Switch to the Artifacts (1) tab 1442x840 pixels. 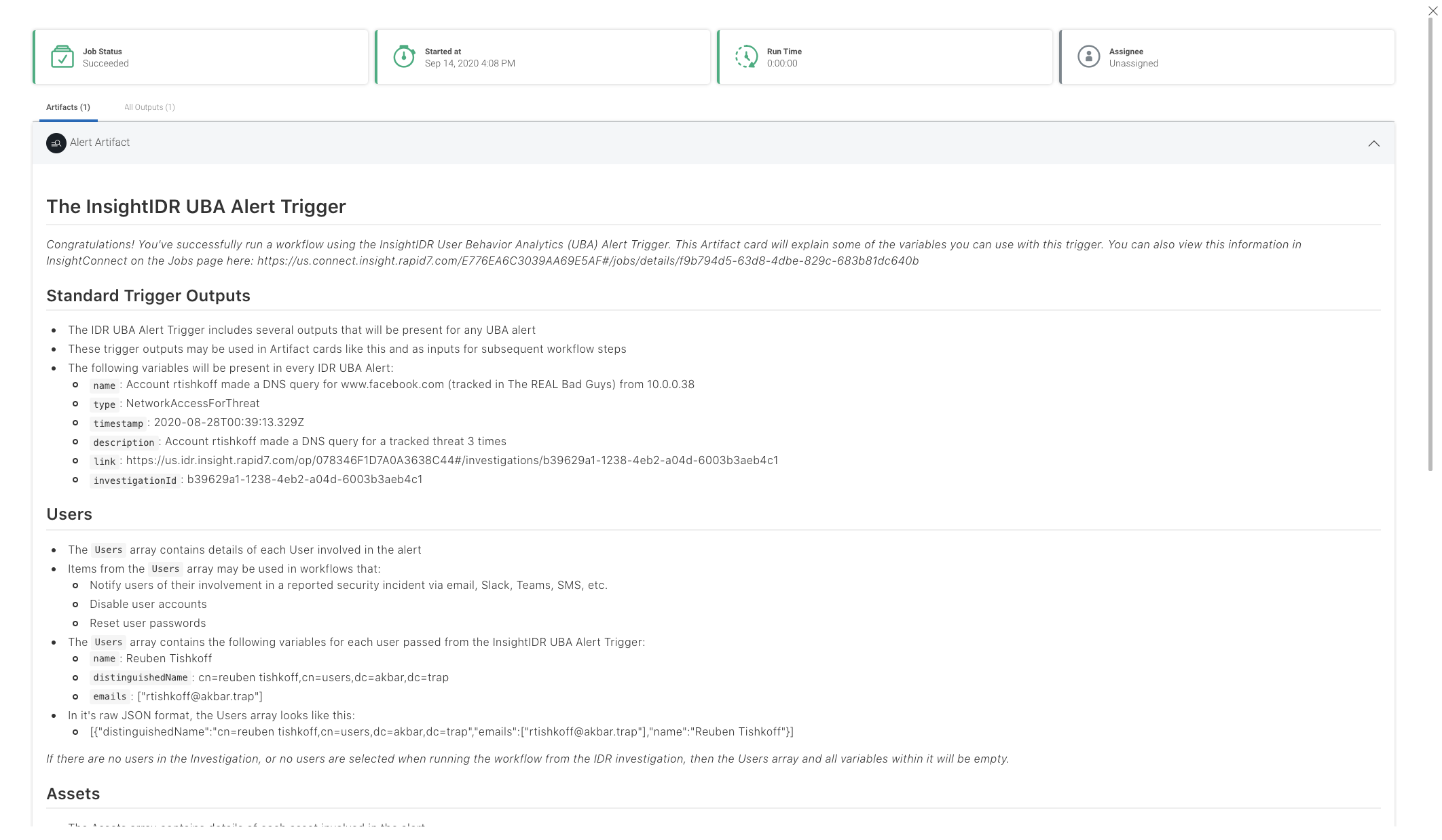(x=68, y=107)
